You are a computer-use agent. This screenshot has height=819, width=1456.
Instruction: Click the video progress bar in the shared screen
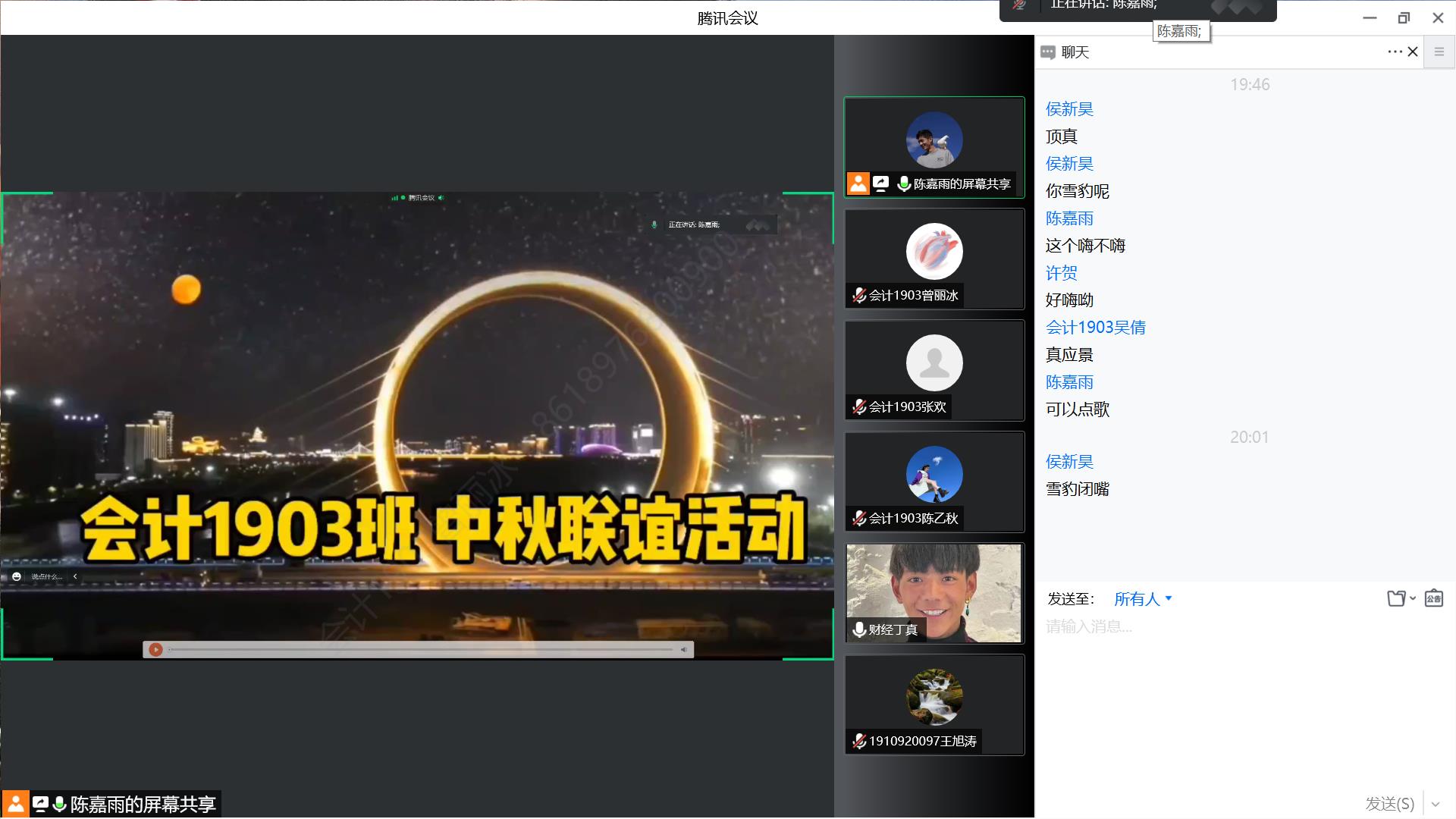[x=421, y=649]
